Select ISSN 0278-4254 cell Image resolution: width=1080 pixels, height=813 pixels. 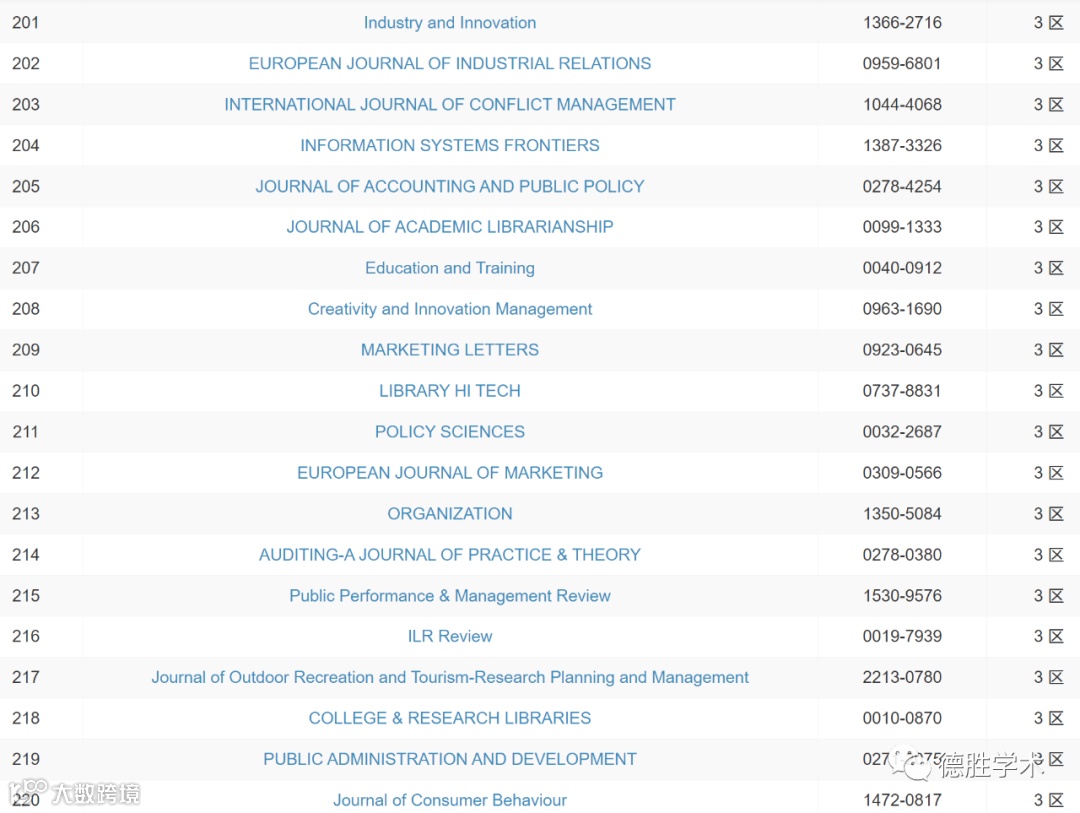coord(902,186)
